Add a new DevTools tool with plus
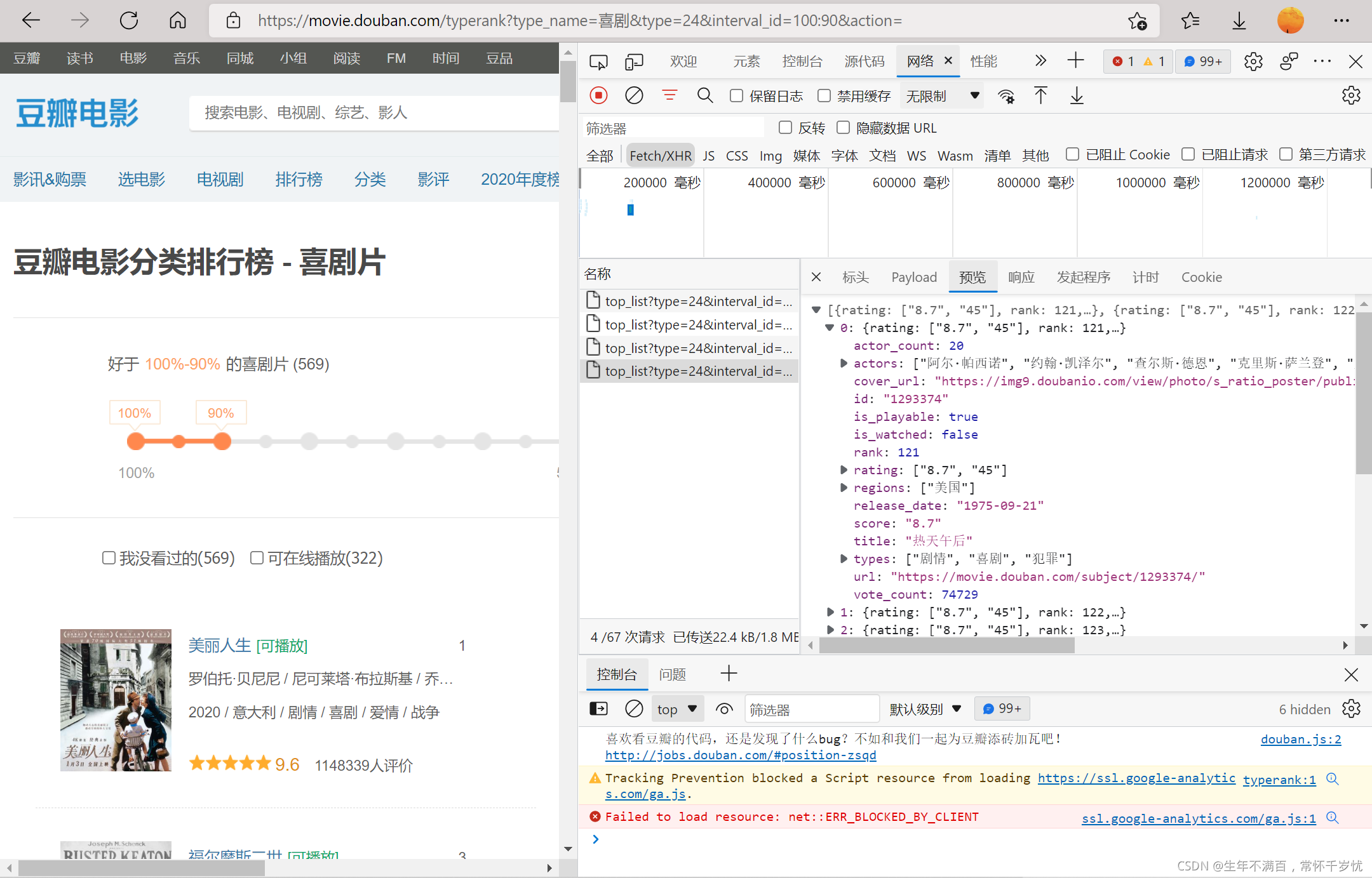This screenshot has width=1372, height=878. tap(1075, 61)
